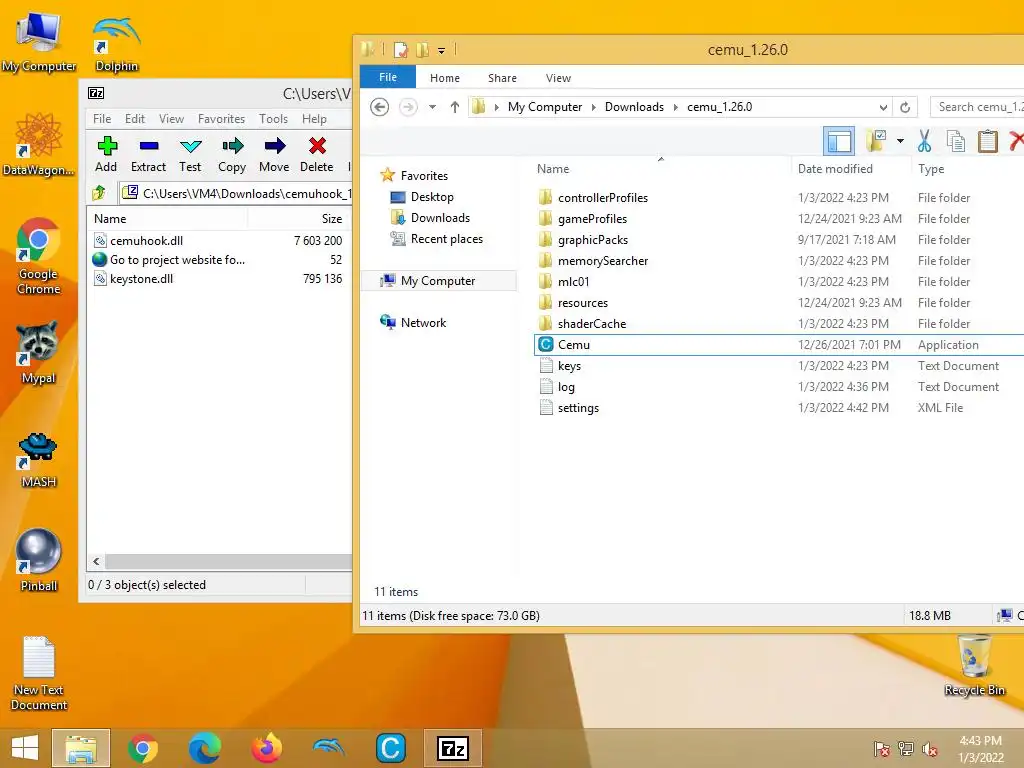Expand the address bar history dropdown
The height and width of the screenshot is (768, 1024).
coord(883,107)
